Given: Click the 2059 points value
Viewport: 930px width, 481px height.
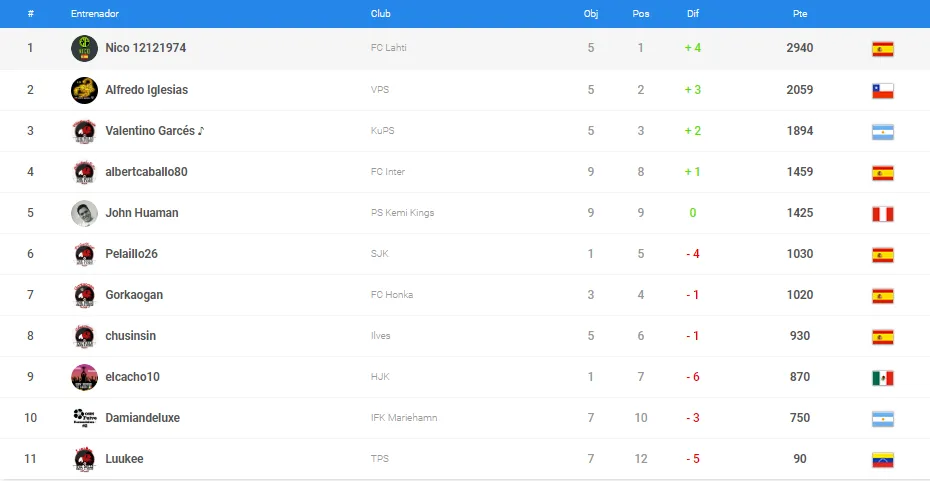Looking at the screenshot, I should [800, 90].
